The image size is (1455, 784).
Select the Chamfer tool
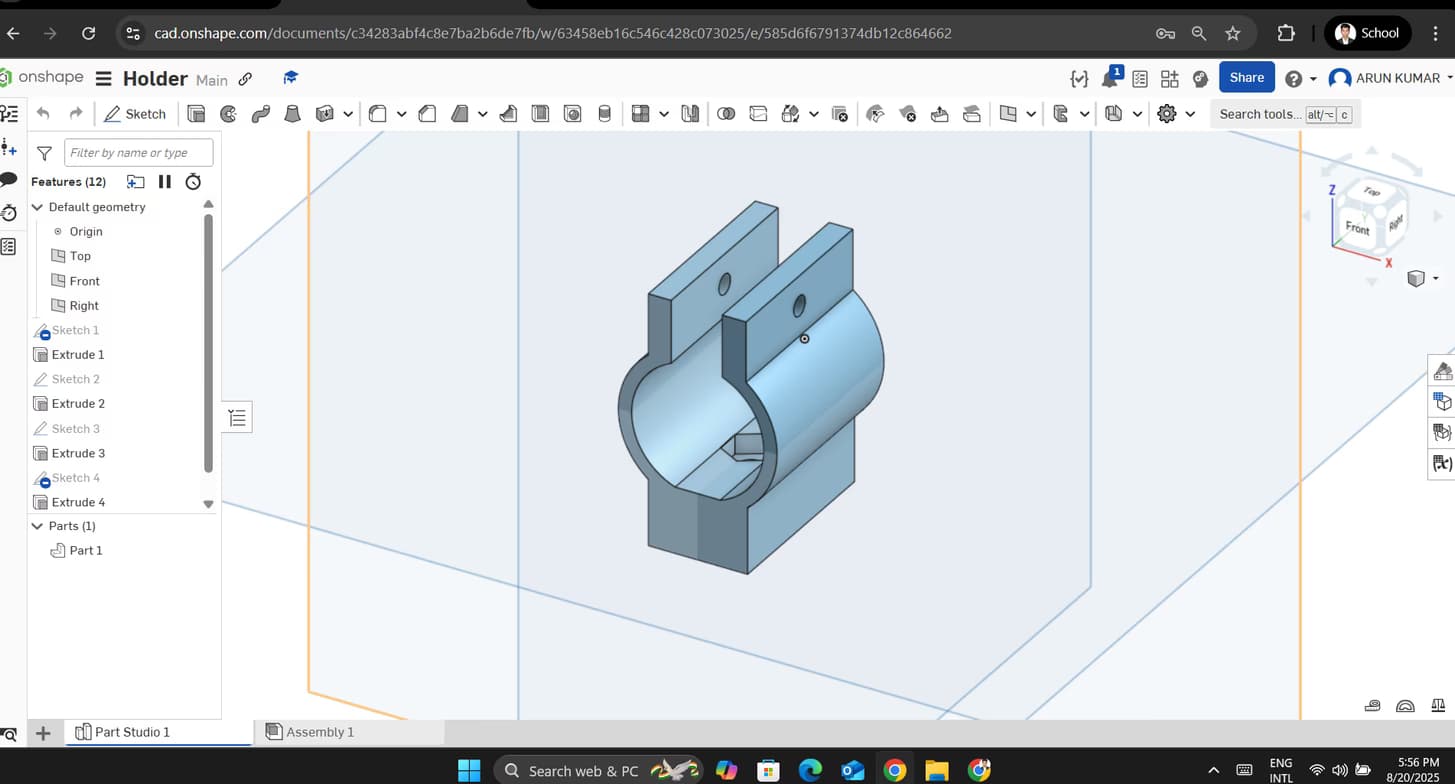tap(427, 113)
